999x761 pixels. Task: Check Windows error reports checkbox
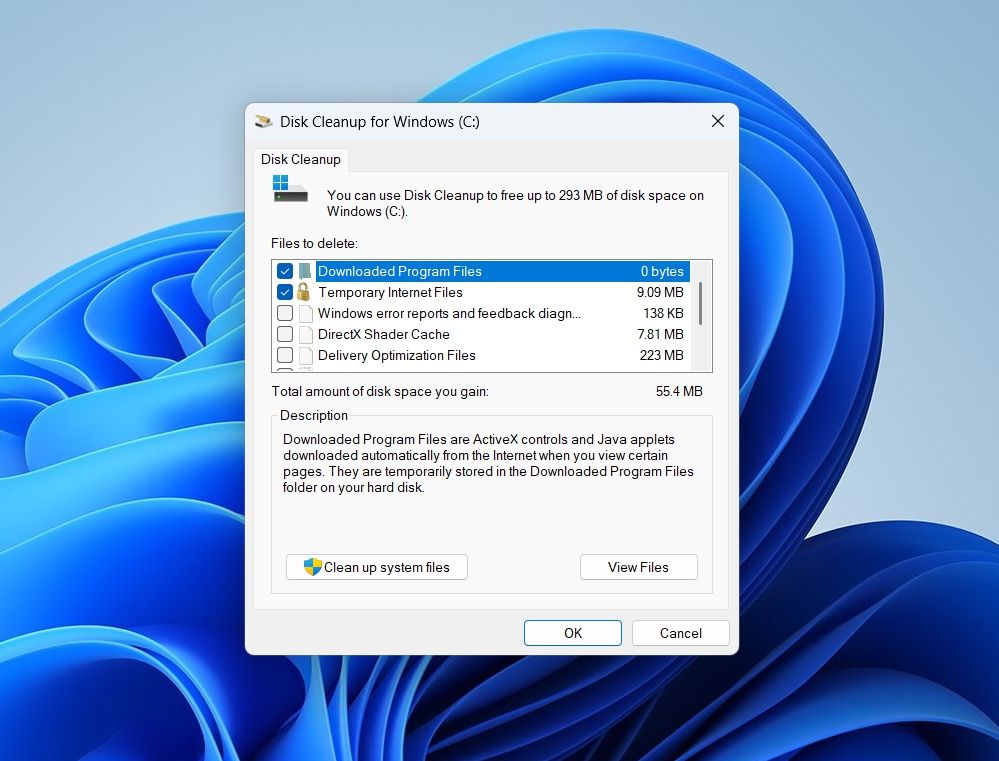tap(285, 314)
